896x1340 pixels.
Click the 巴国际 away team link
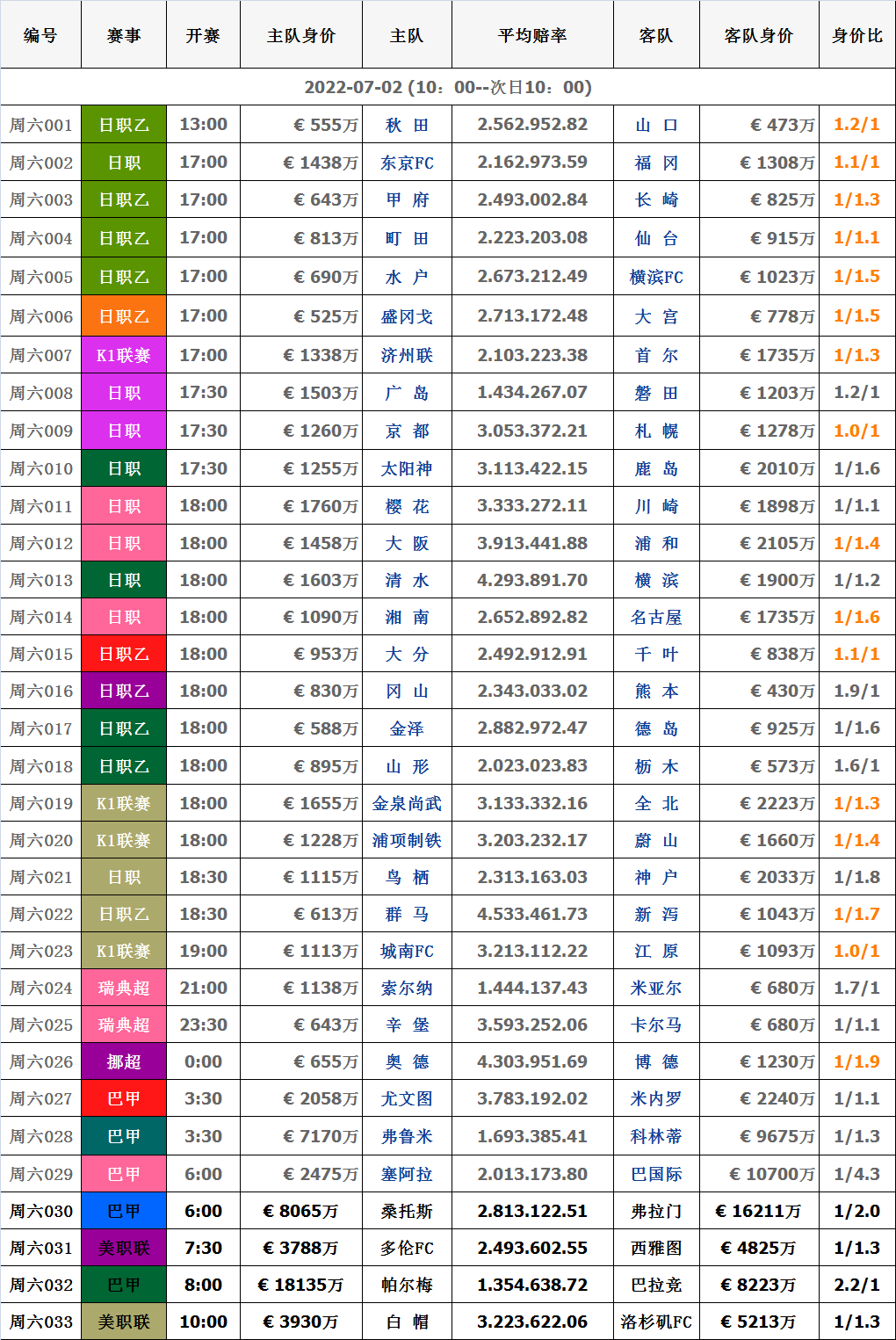(x=655, y=1174)
